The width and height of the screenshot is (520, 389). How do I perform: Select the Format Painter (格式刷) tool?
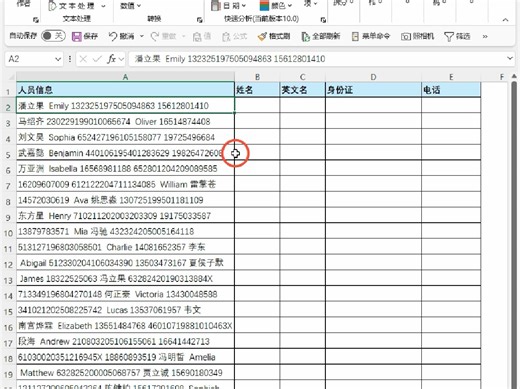coord(274,36)
